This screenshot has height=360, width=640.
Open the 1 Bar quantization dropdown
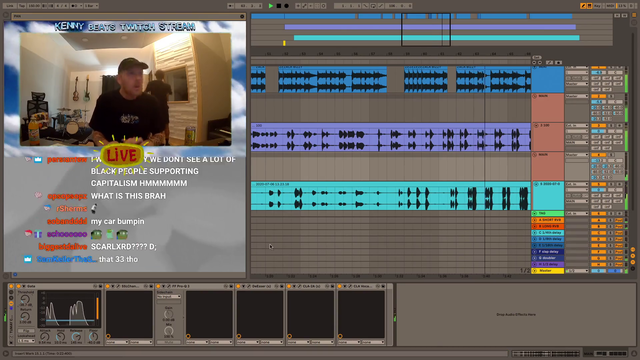point(91,6)
